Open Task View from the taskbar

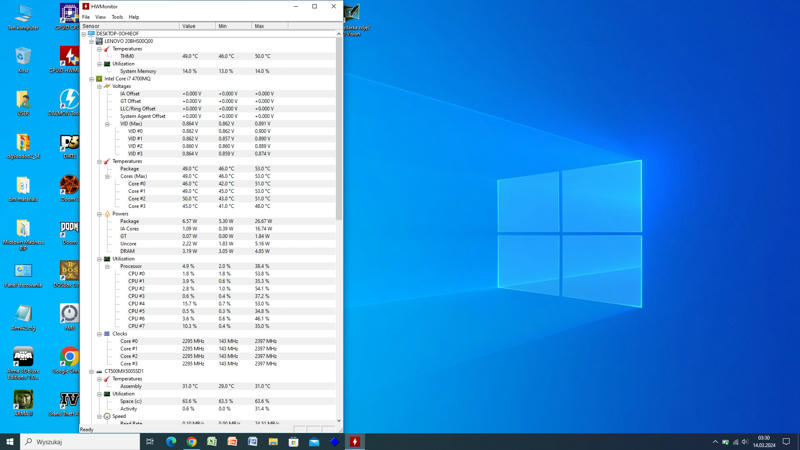tap(150, 442)
